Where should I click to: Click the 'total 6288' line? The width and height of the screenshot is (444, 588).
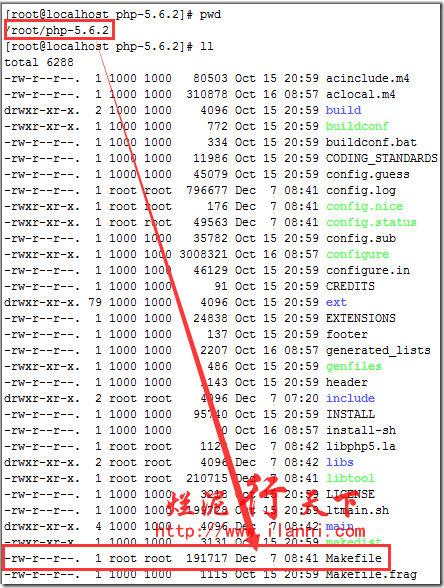(x=39, y=62)
